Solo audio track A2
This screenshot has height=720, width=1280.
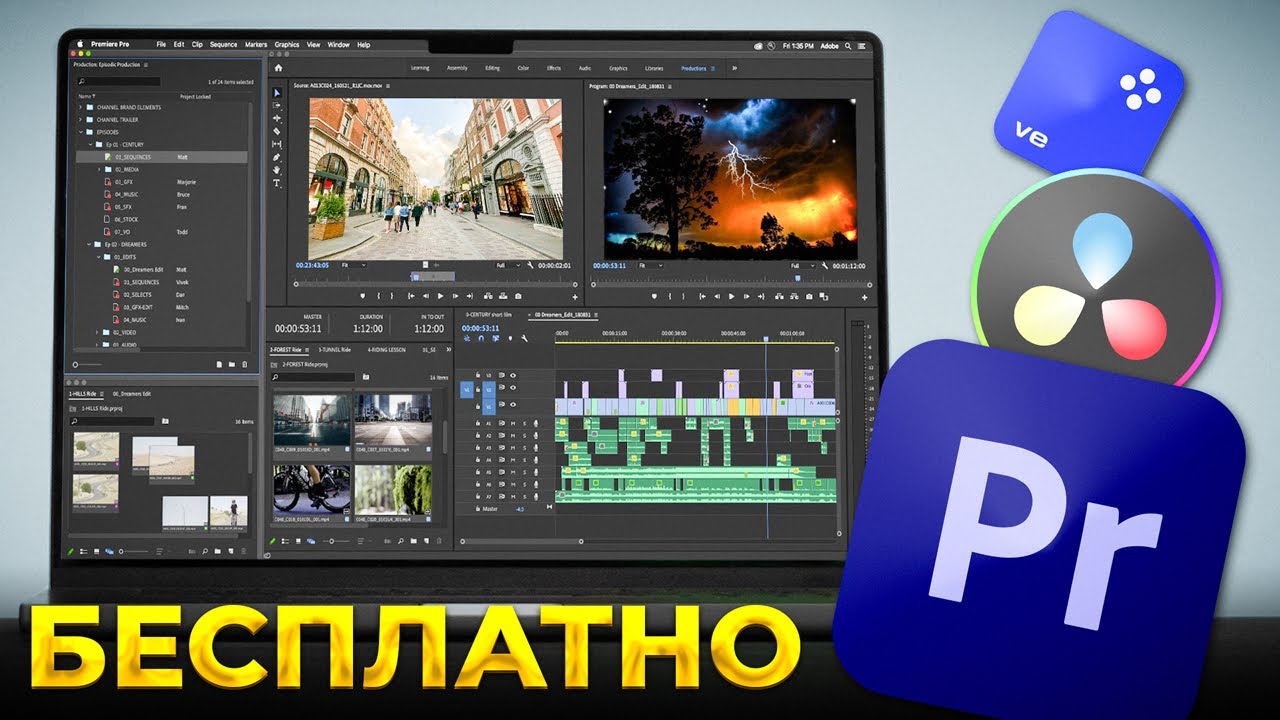click(x=524, y=435)
